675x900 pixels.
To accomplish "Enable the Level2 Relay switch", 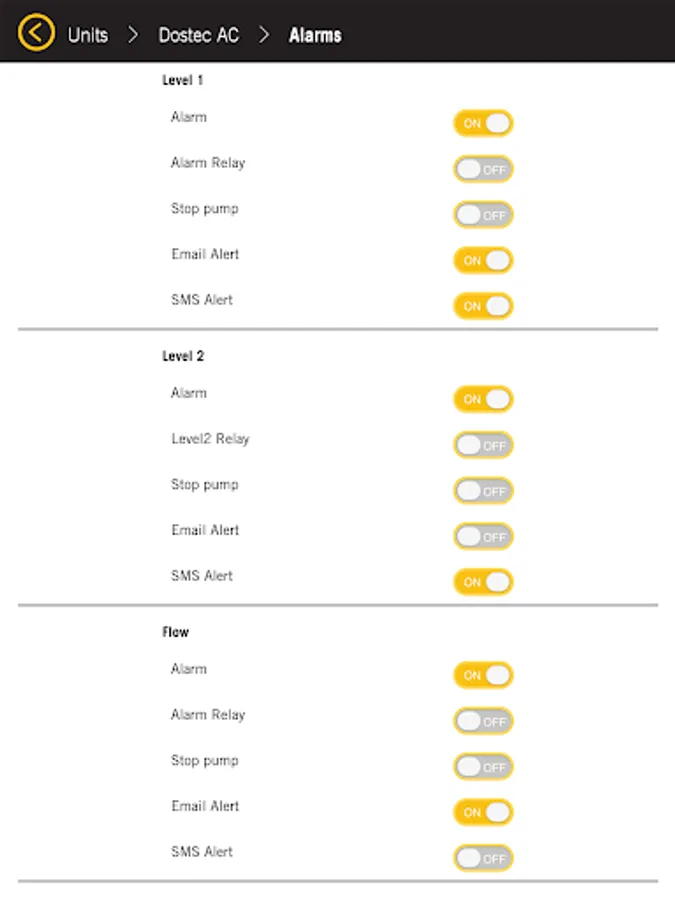I will tap(483, 445).
